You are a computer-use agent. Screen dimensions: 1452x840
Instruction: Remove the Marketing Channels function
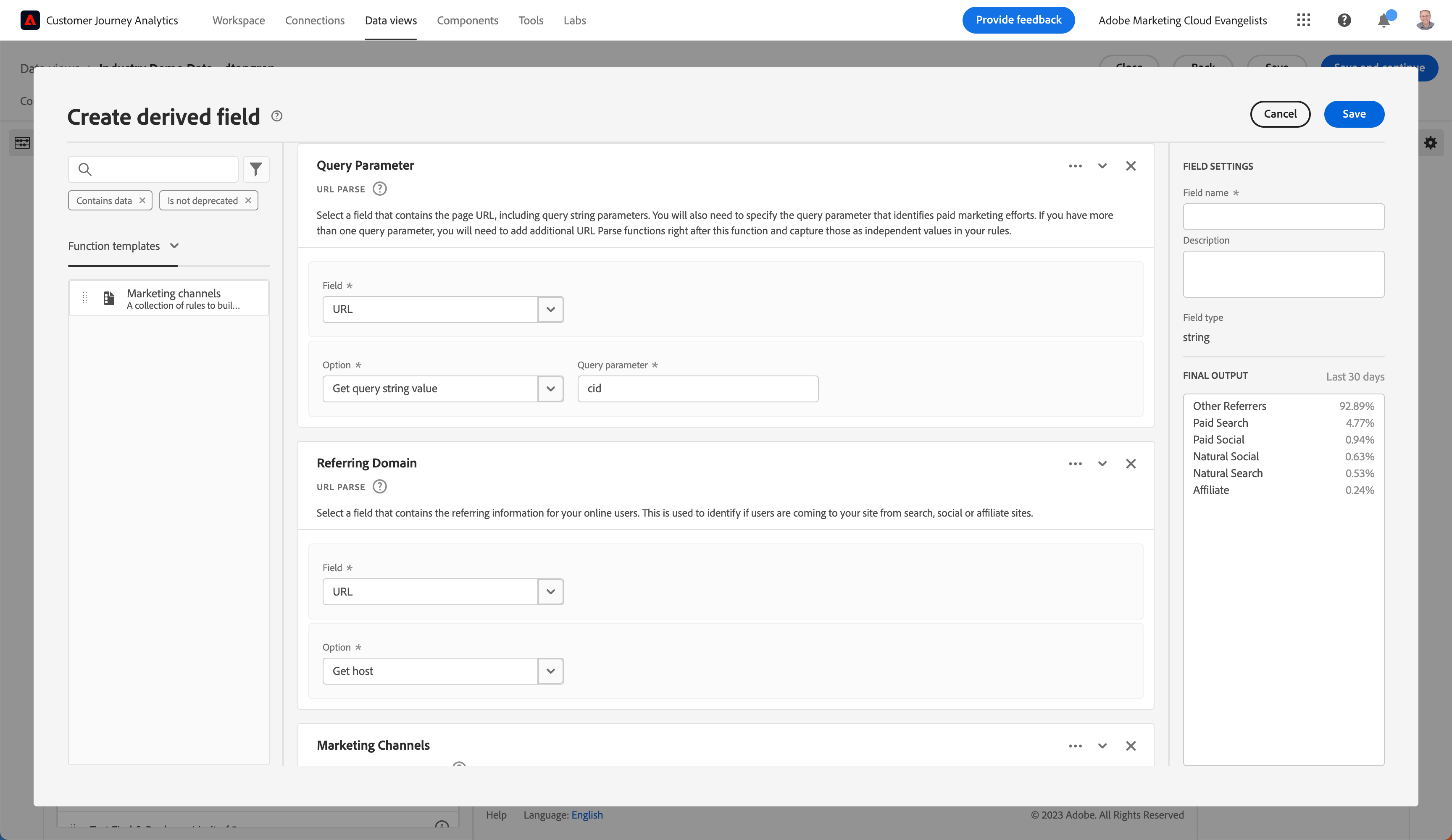point(1131,746)
